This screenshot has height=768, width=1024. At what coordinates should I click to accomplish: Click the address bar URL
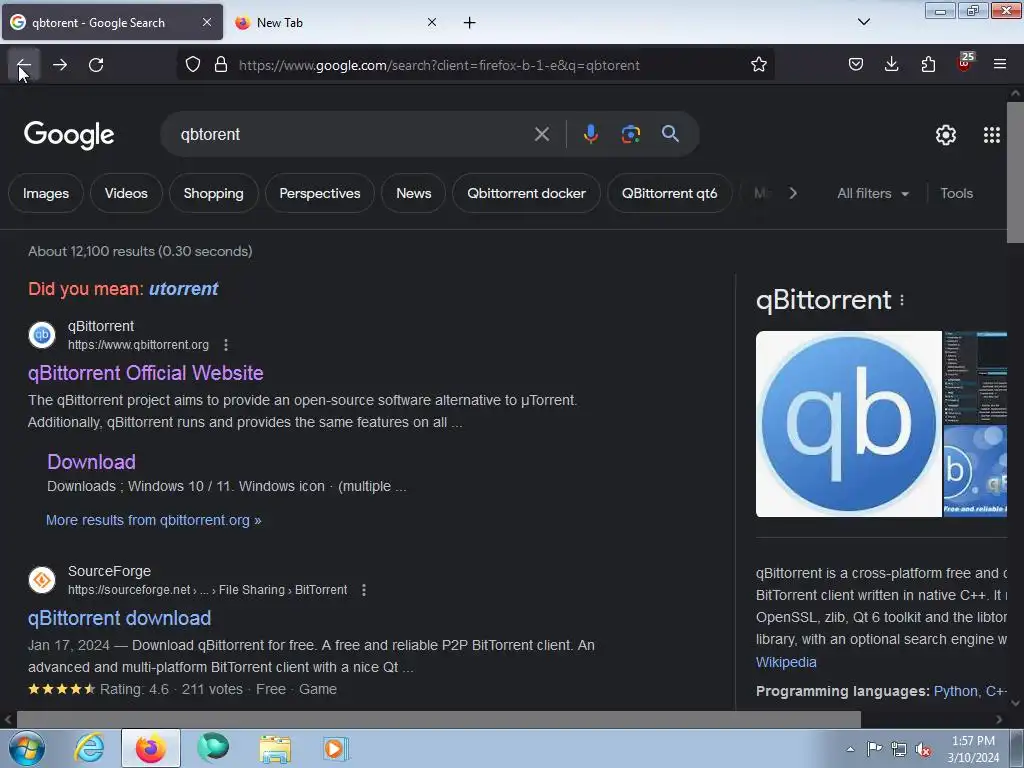pos(439,65)
